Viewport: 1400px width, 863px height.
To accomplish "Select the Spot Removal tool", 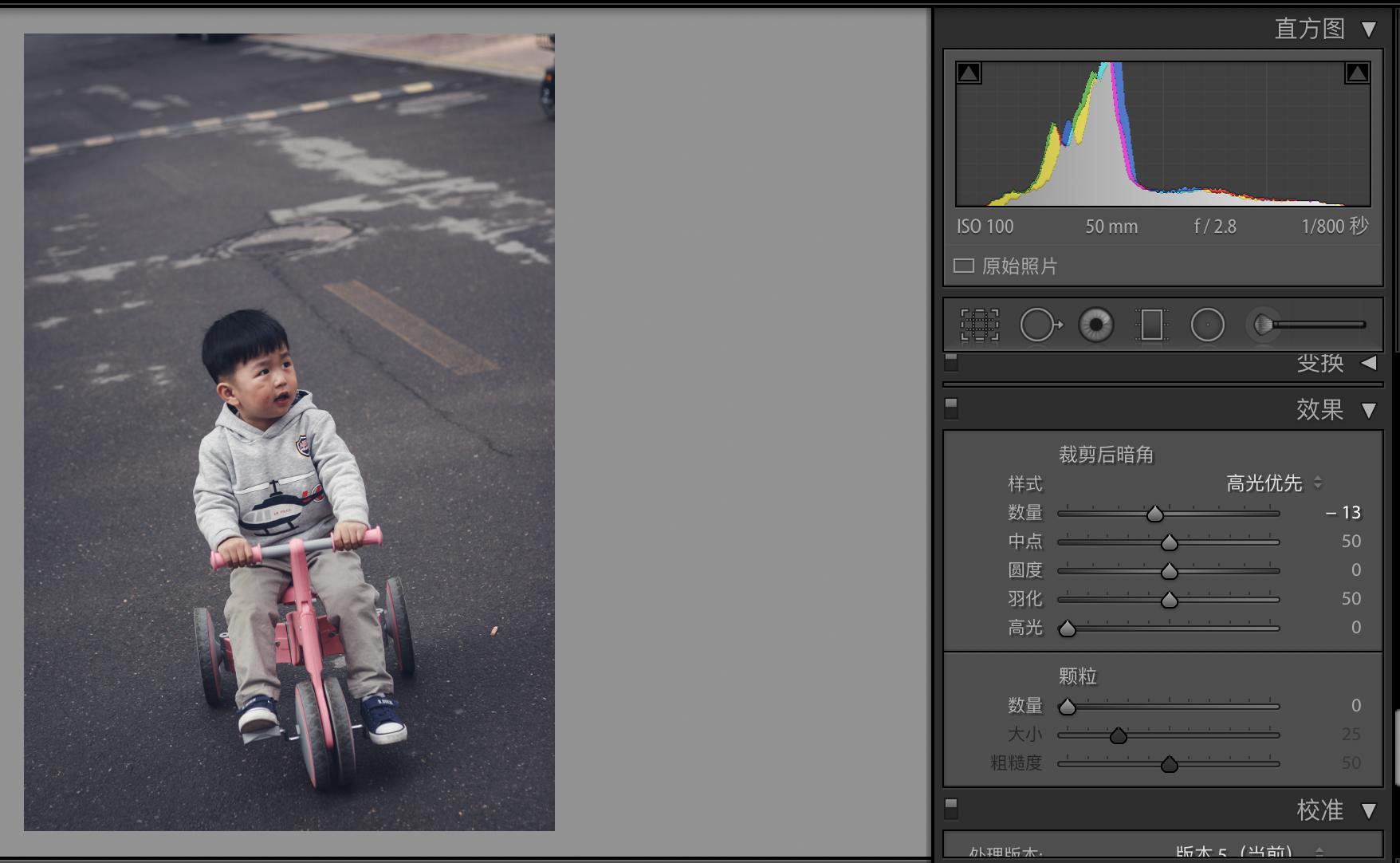I will (1039, 325).
